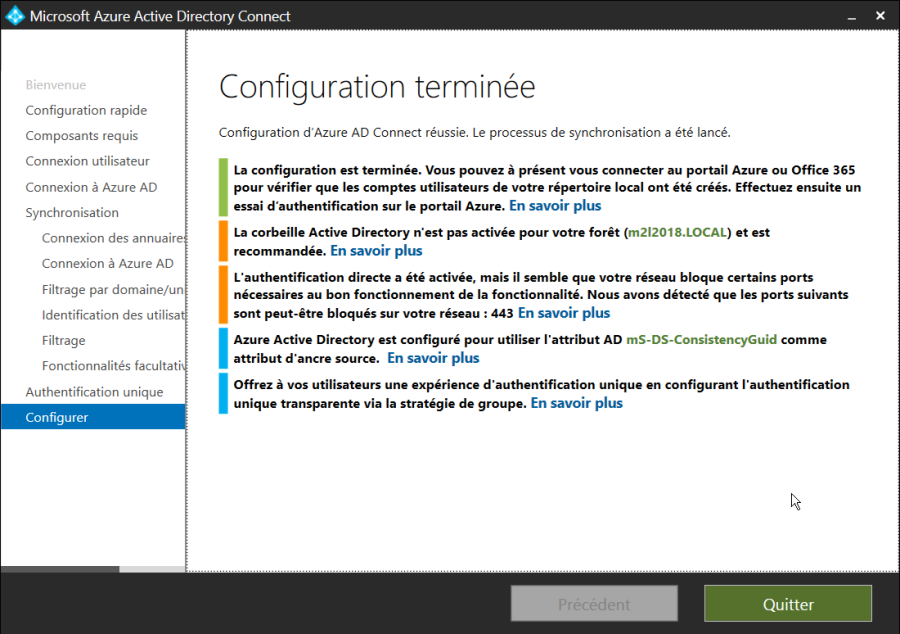
Task: Open En savoir plus link about corbeille Active Directory
Action: (376, 251)
